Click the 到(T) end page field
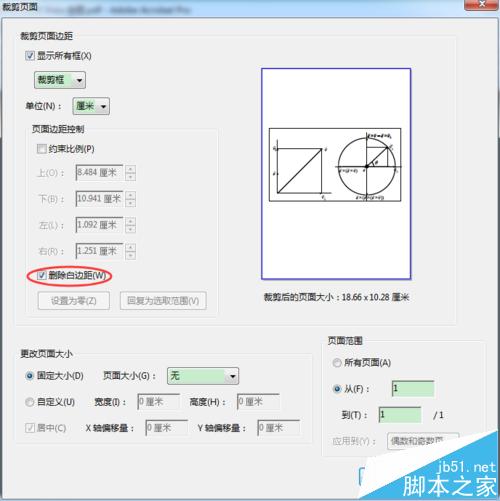 pos(400,415)
